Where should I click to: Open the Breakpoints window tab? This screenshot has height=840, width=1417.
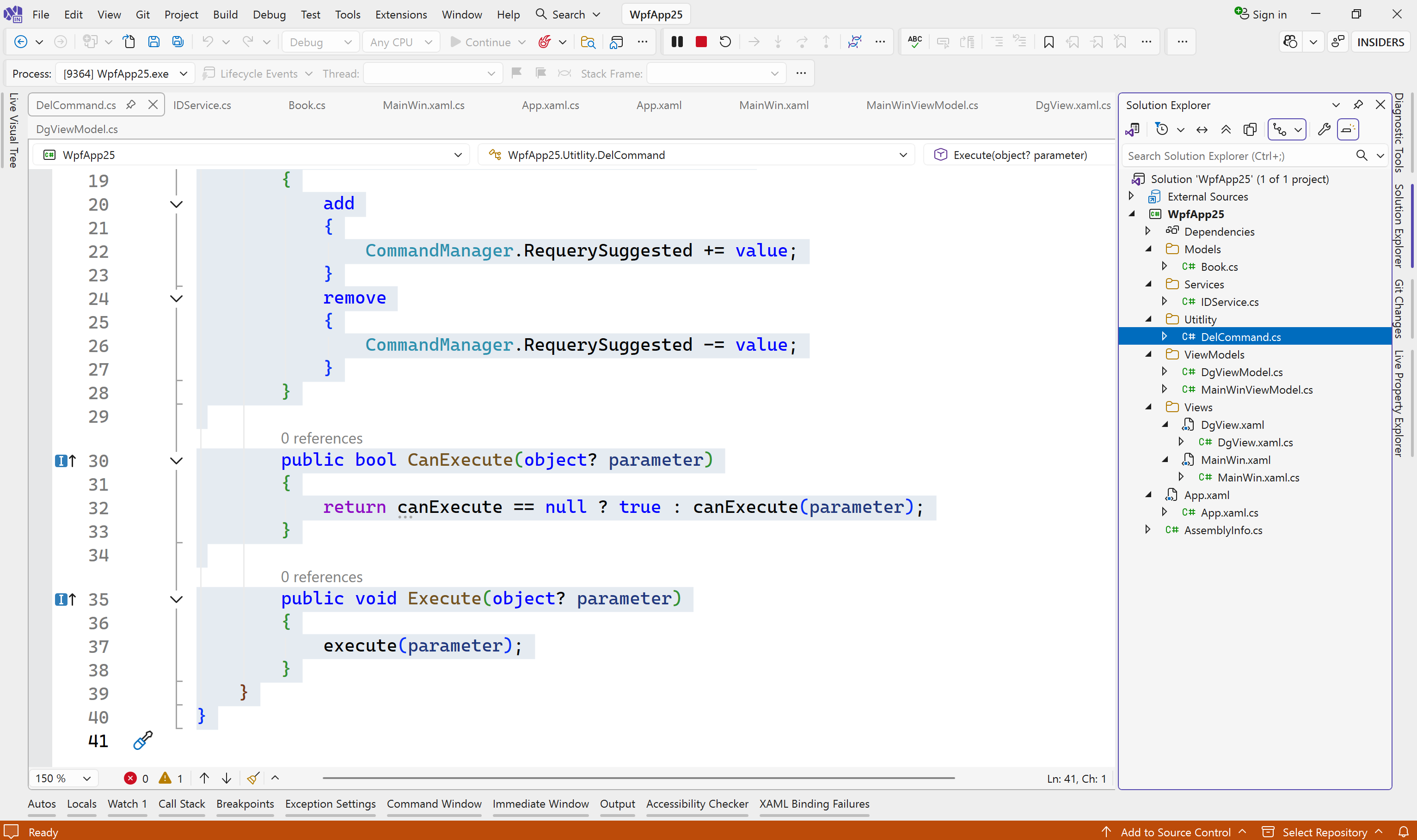click(x=245, y=804)
